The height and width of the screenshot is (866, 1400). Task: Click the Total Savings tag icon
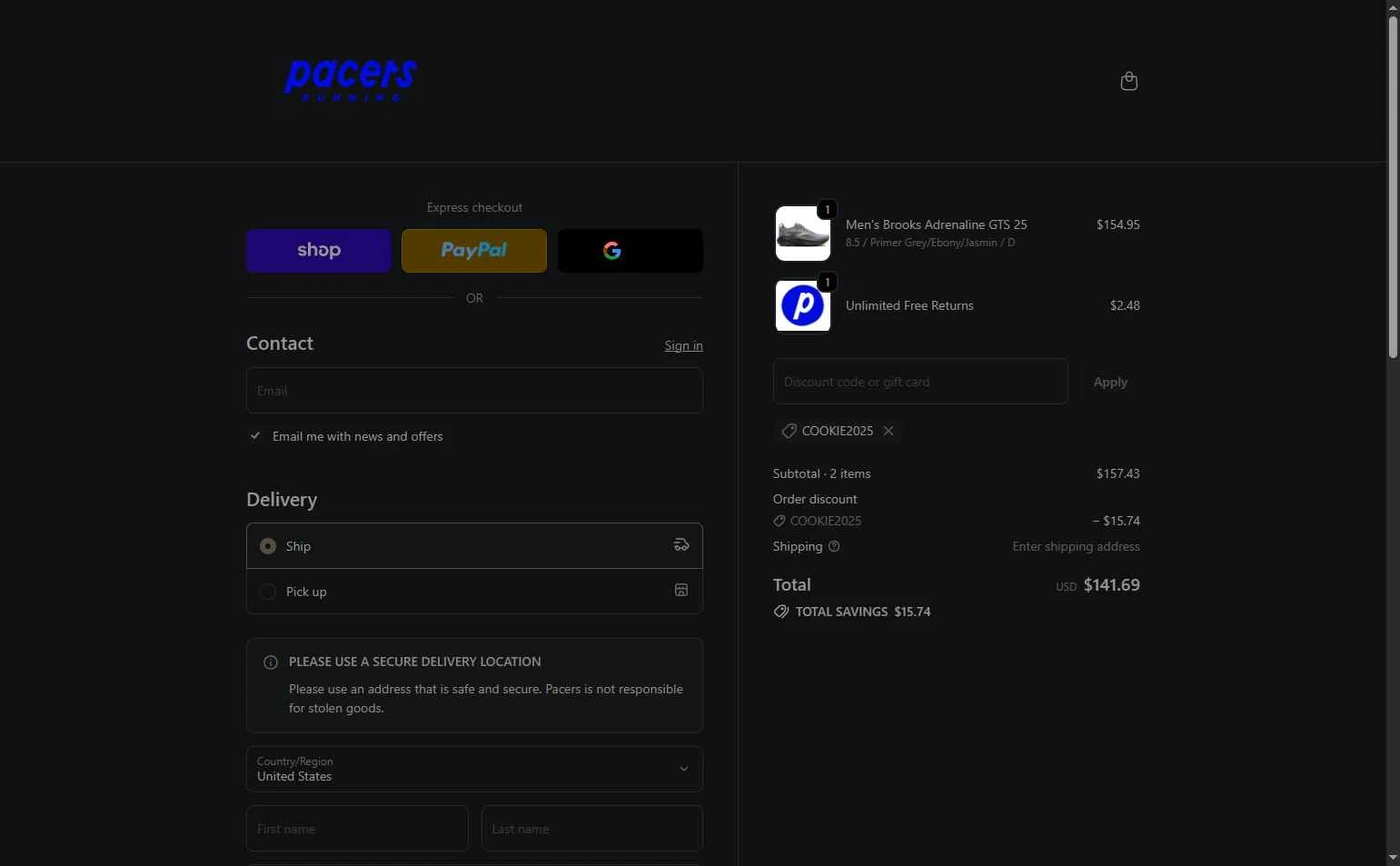[781, 612]
